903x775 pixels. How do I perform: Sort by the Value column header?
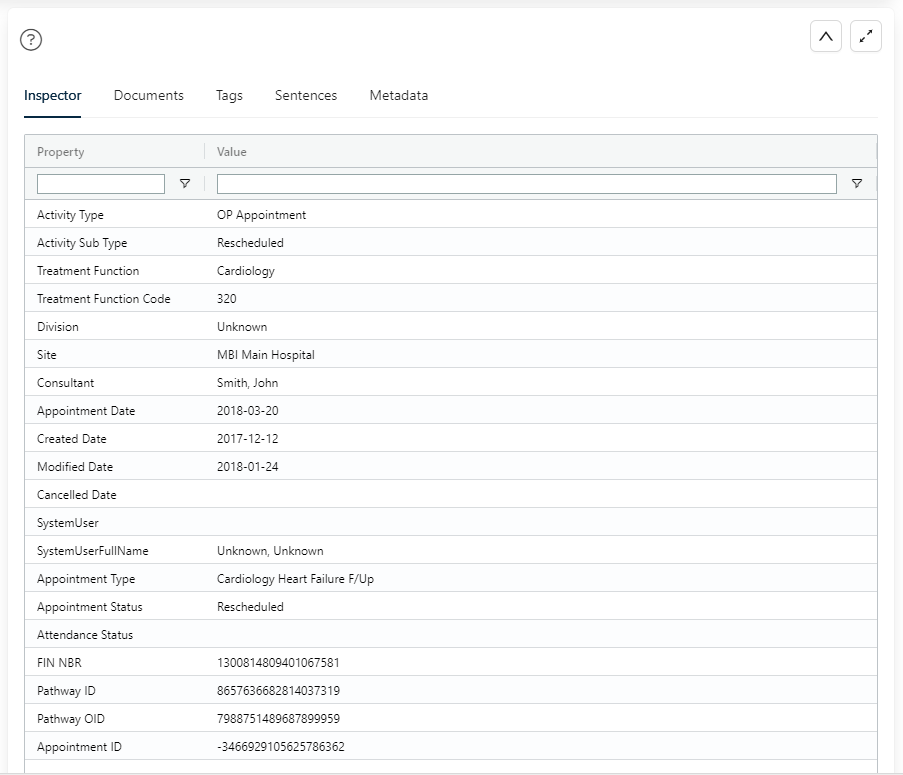pyautogui.click(x=232, y=152)
